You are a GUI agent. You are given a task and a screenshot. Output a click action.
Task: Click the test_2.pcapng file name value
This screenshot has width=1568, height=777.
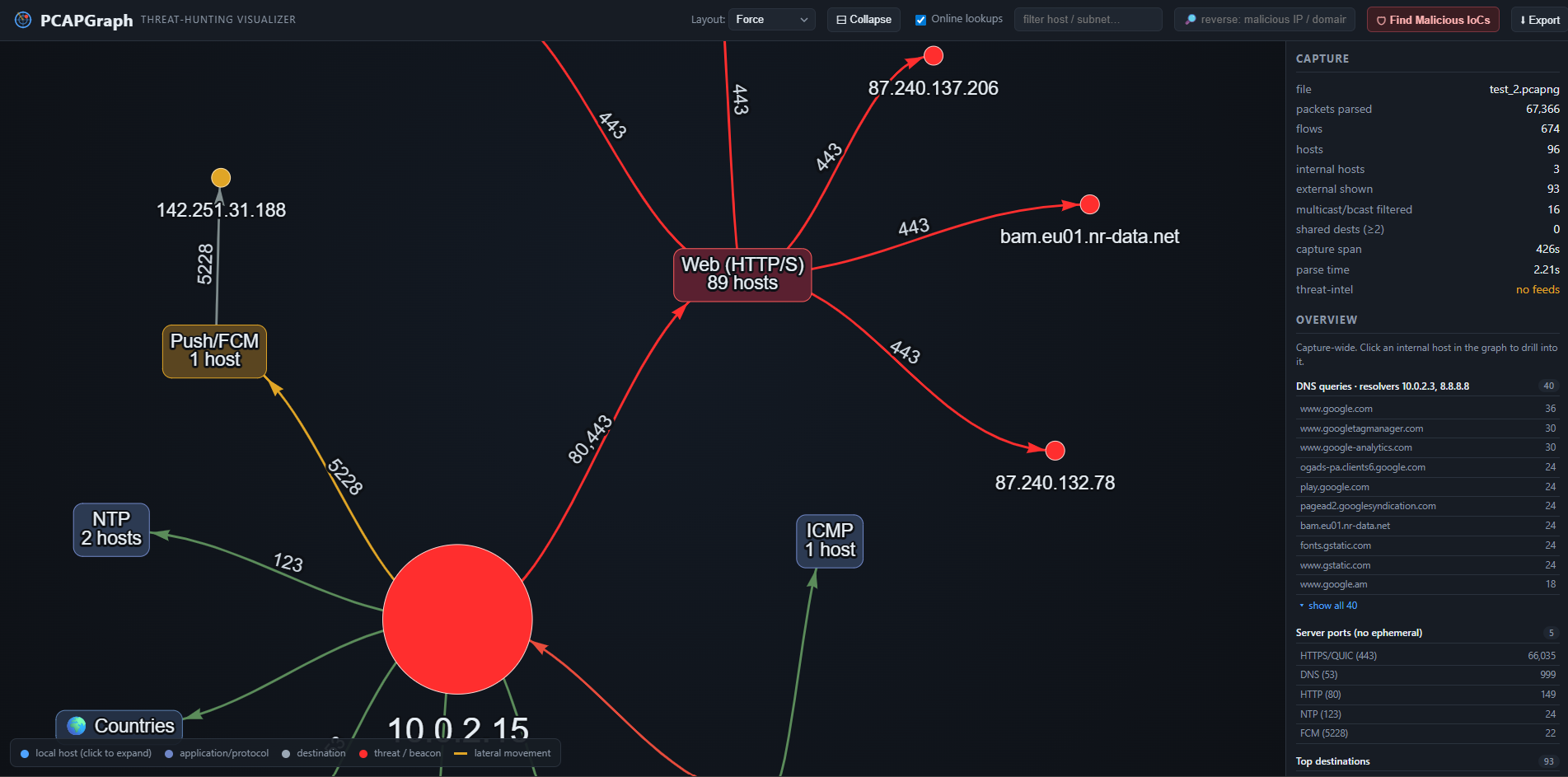(1524, 89)
